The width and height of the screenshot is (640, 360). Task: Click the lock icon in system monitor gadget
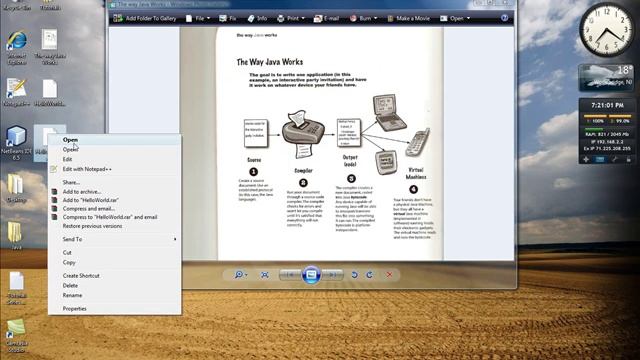tap(629, 160)
